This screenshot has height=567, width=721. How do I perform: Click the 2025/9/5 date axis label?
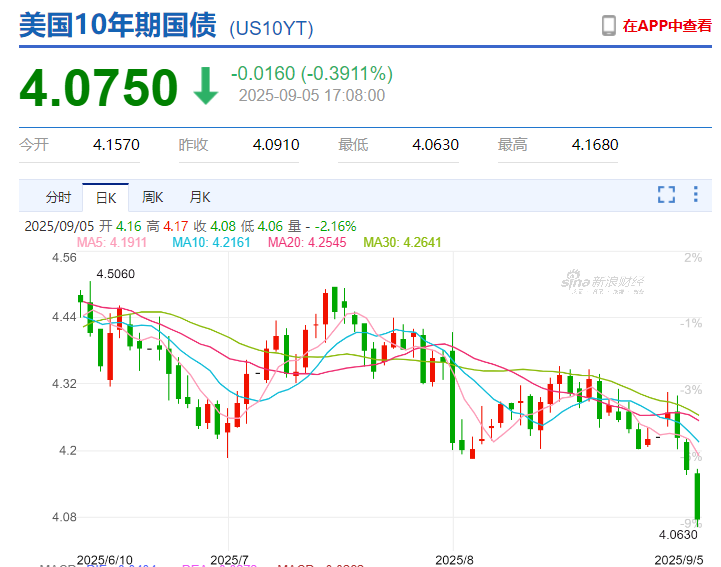click(x=679, y=560)
